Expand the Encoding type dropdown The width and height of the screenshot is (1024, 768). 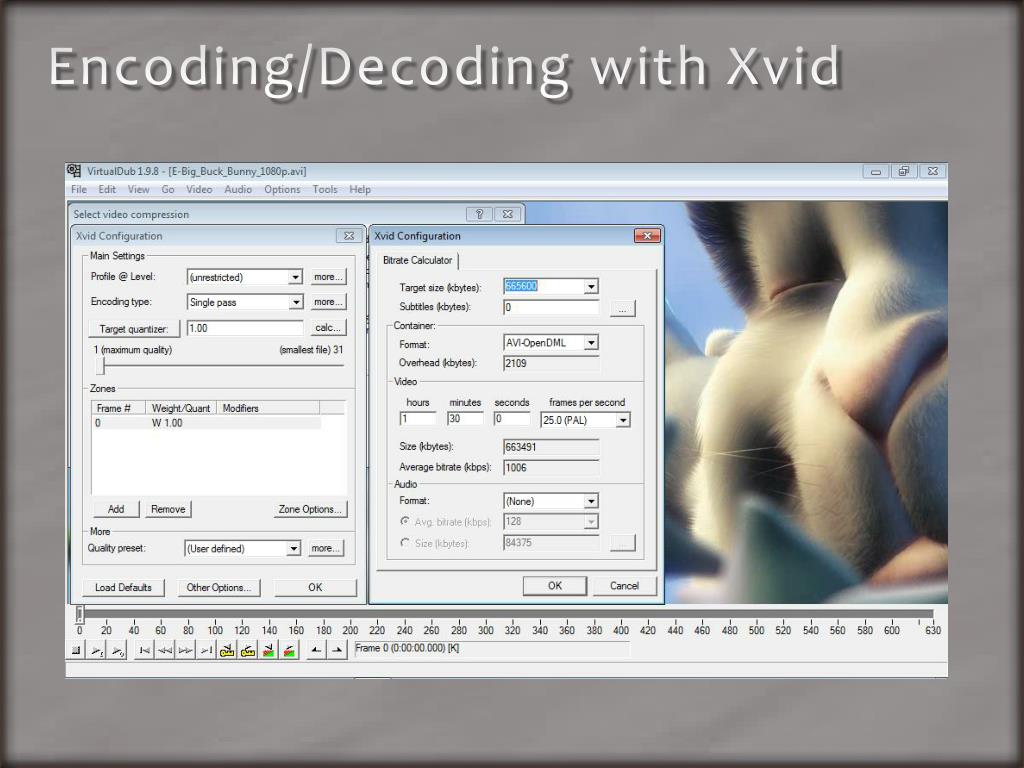[x=296, y=302]
